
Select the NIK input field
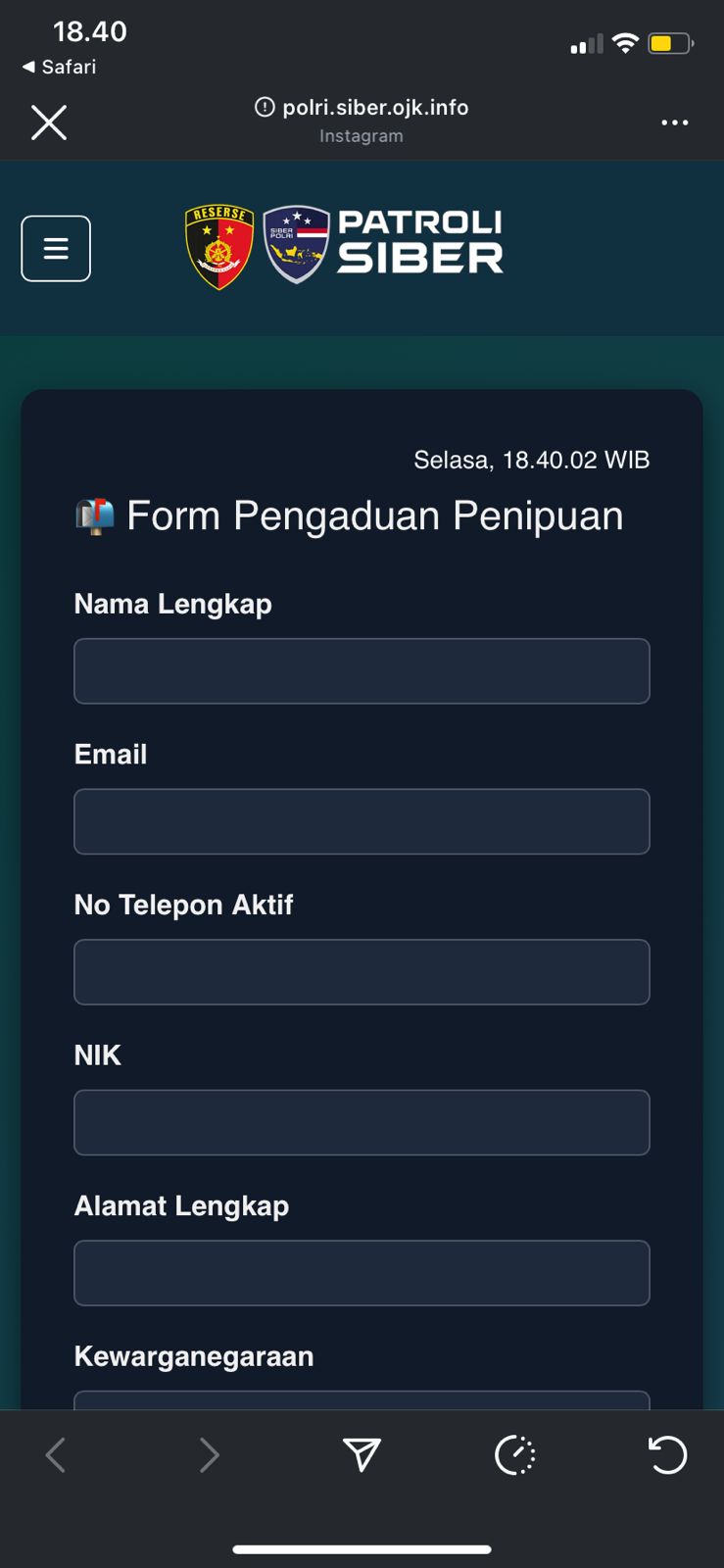362,1122
